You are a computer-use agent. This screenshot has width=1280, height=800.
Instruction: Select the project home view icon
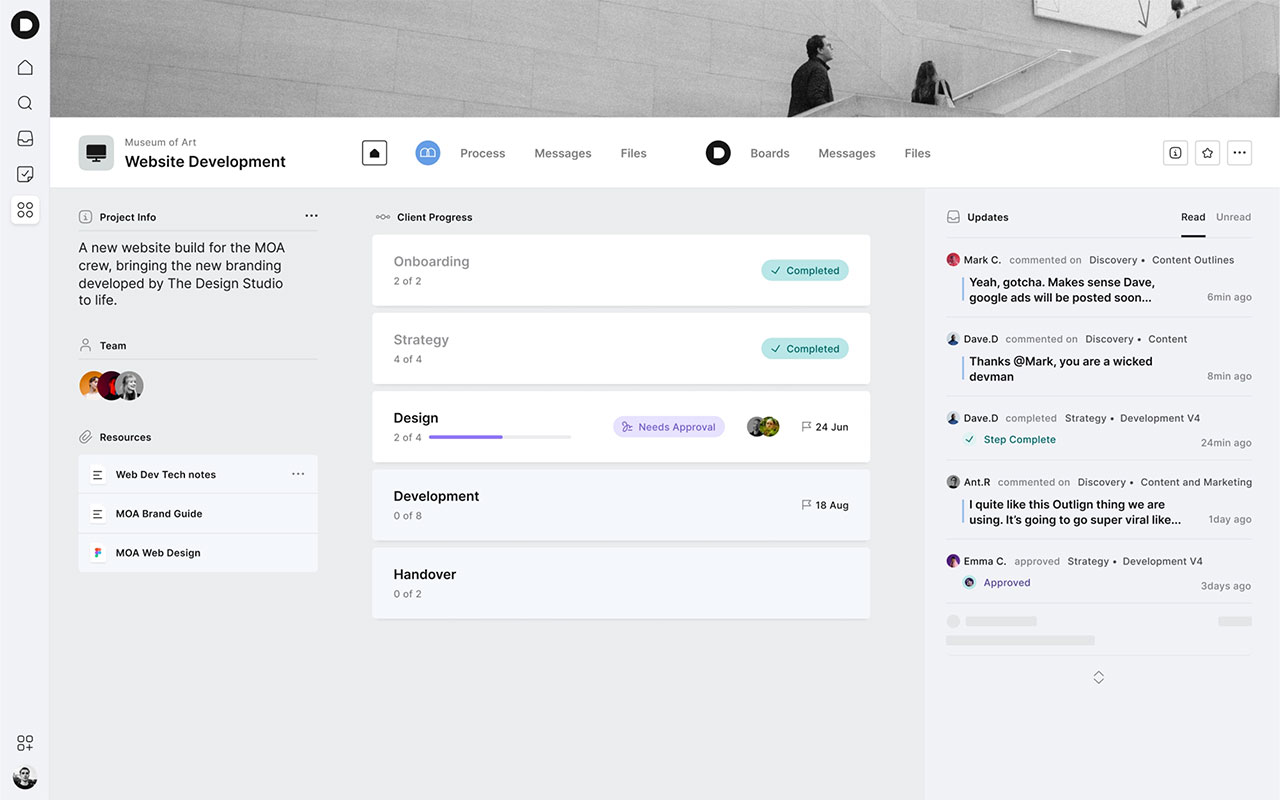(374, 153)
